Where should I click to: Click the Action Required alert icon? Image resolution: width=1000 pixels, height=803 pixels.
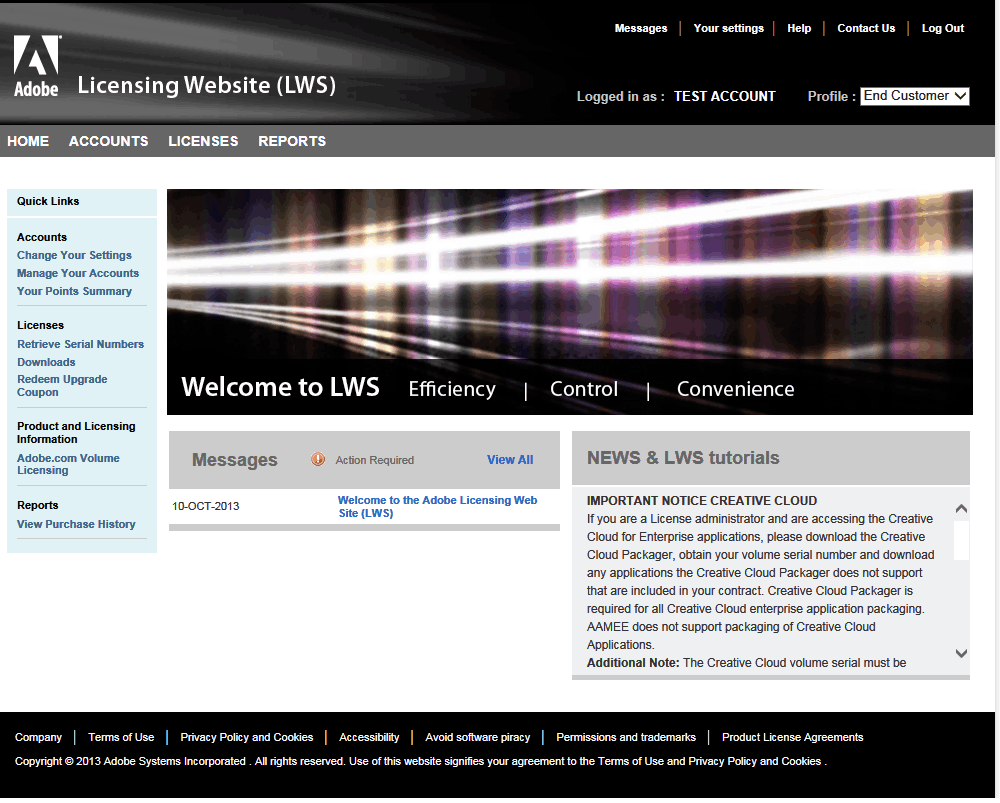pos(318,460)
